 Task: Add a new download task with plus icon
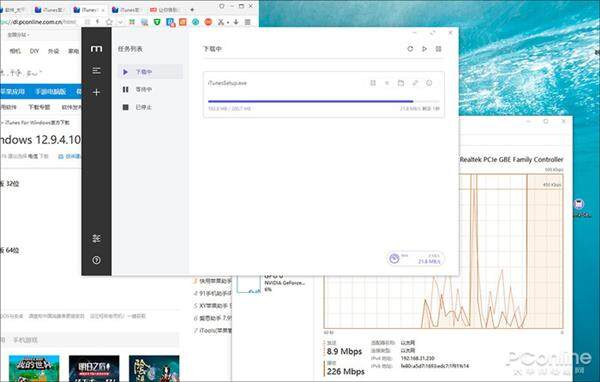(x=96, y=92)
